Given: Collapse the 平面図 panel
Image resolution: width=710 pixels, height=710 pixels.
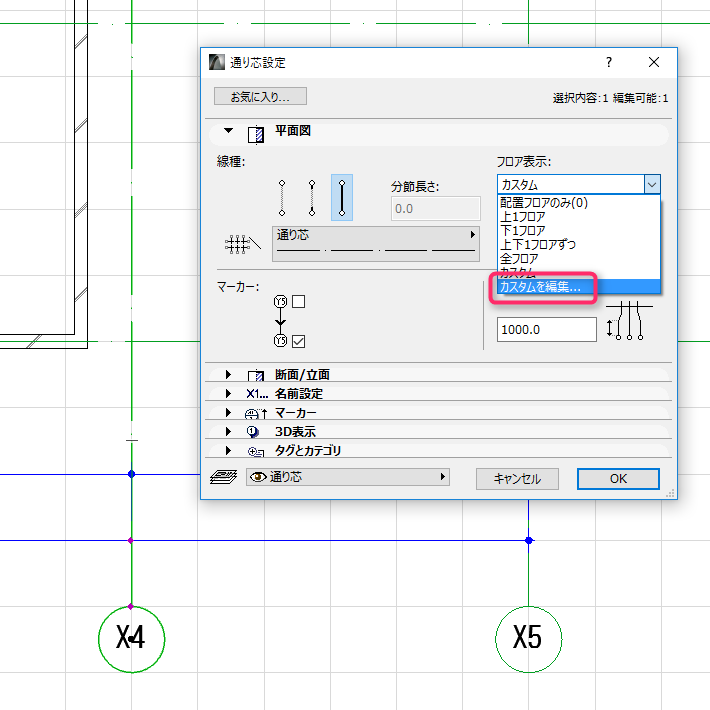Looking at the screenshot, I should [228, 131].
